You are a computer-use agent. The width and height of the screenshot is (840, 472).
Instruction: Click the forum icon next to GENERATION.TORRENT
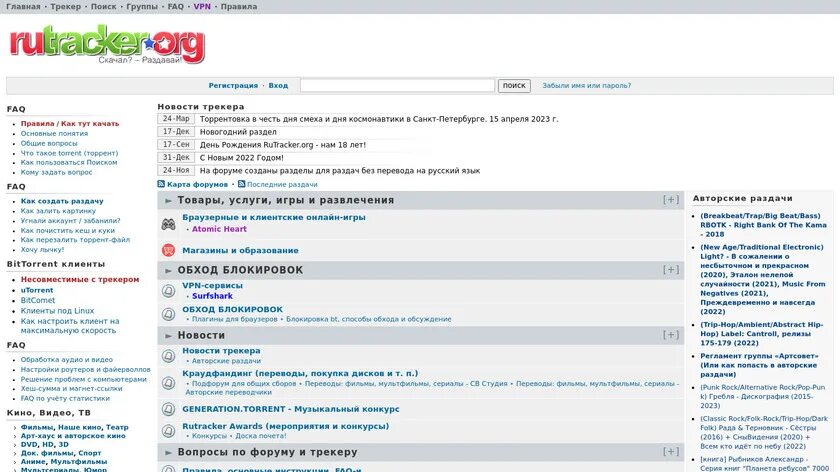coord(168,409)
